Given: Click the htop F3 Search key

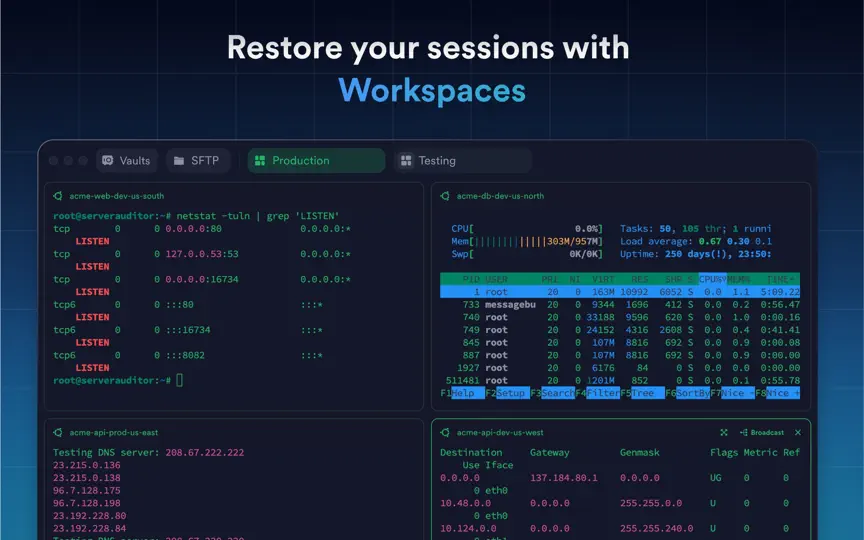Looking at the screenshot, I should [553, 393].
